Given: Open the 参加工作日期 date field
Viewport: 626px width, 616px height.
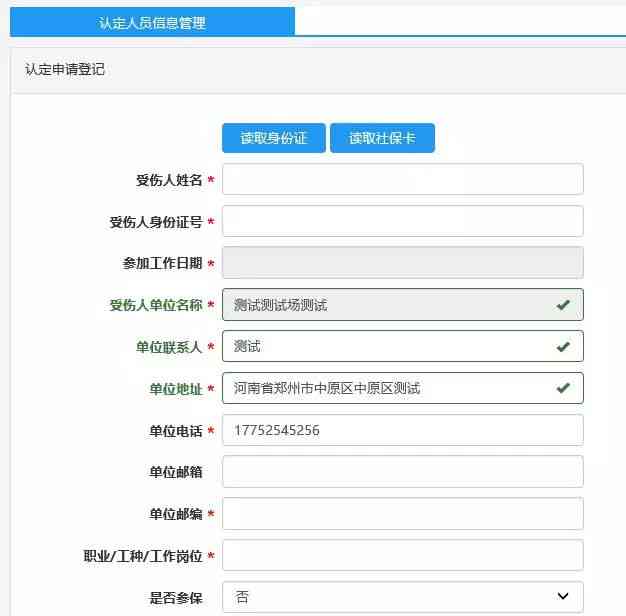Looking at the screenshot, I should click(x=402, y=263).
